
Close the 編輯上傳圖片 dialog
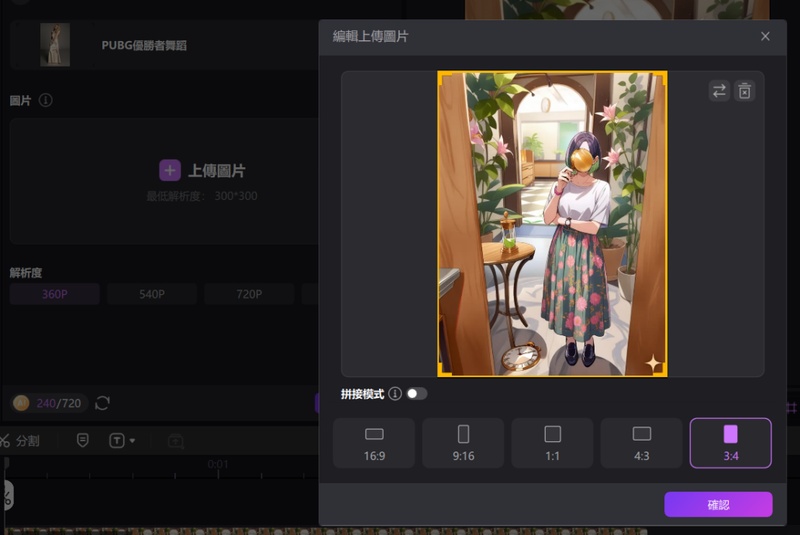click(765, 36)
